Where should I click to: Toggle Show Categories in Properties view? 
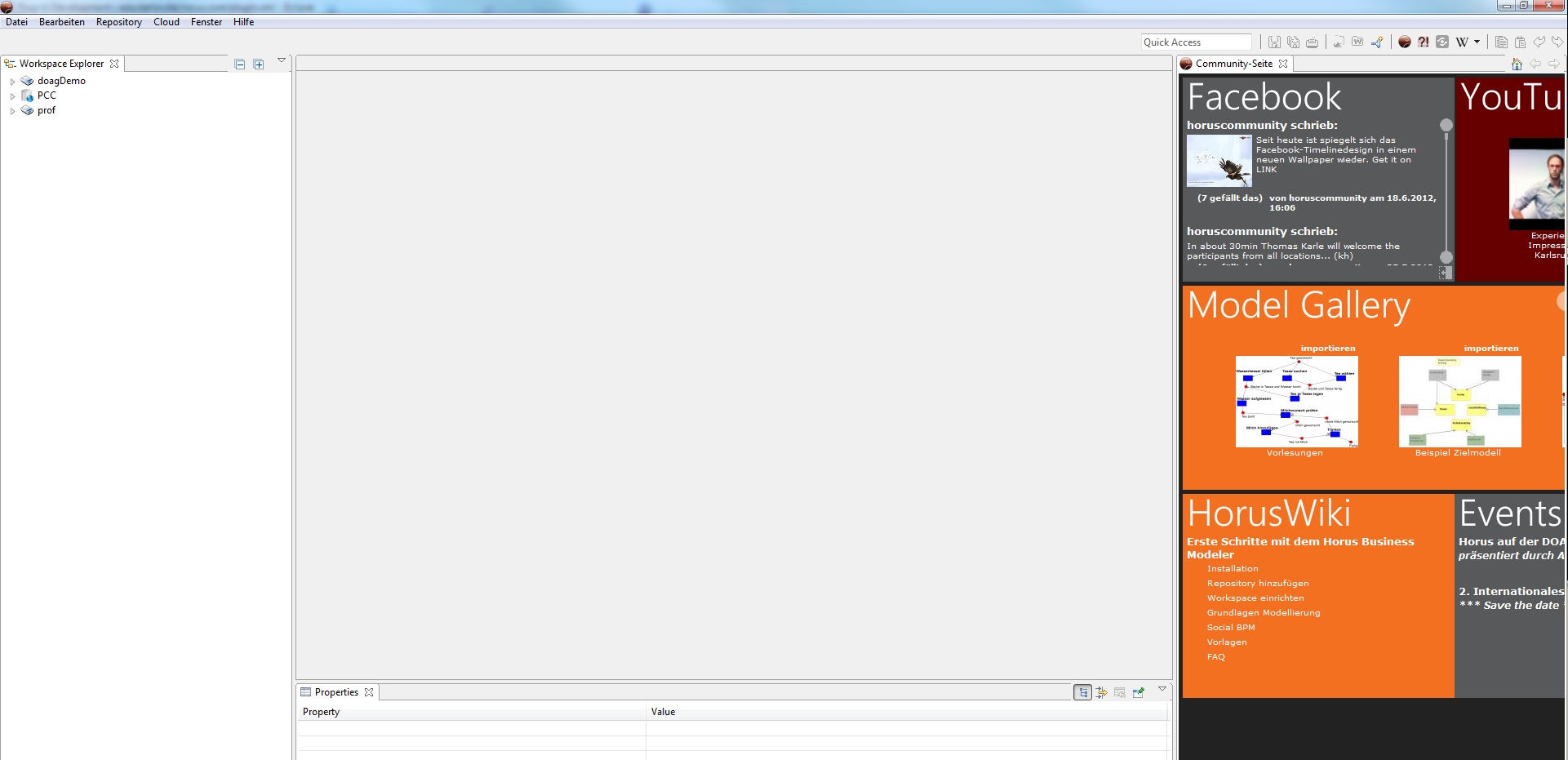(1083, 692)
